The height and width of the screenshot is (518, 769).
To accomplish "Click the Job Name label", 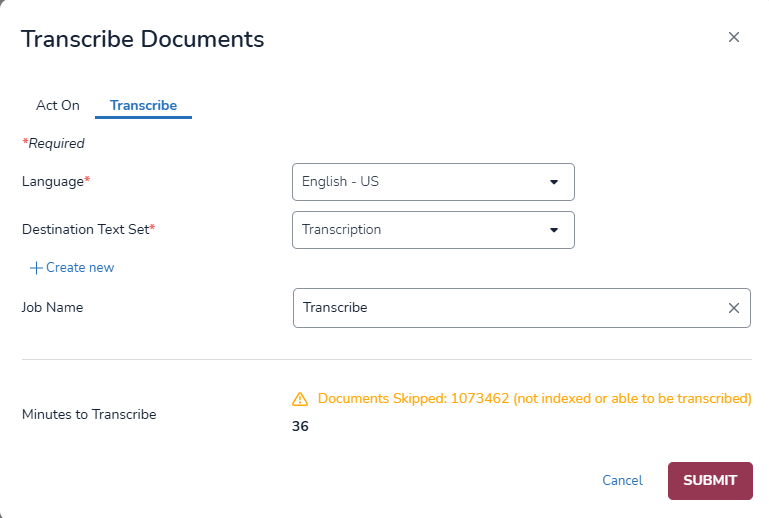I will point(52,308).
